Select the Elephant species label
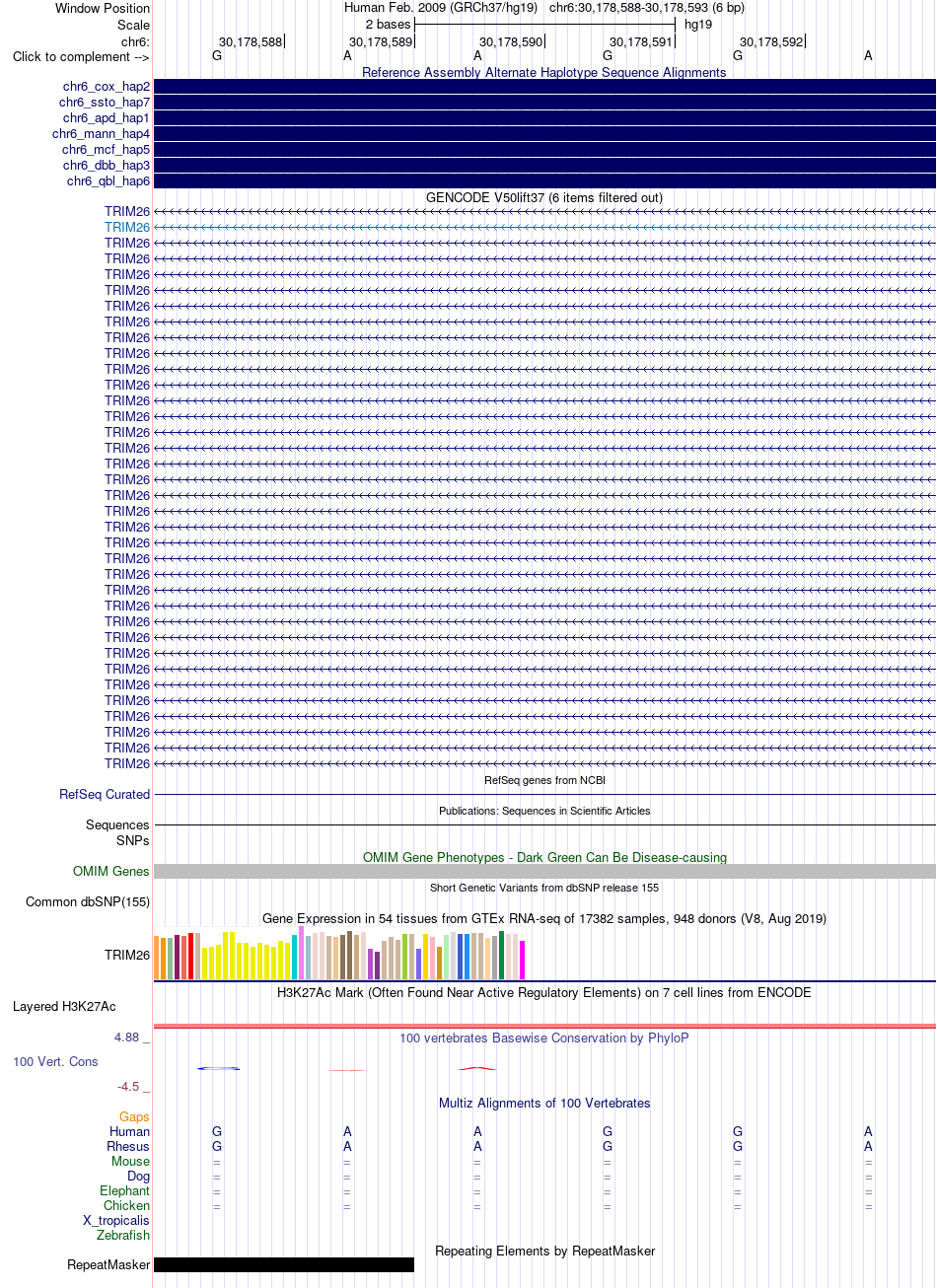The width and height of the screenshot is (937, 1288). [x=125, y=1190]
